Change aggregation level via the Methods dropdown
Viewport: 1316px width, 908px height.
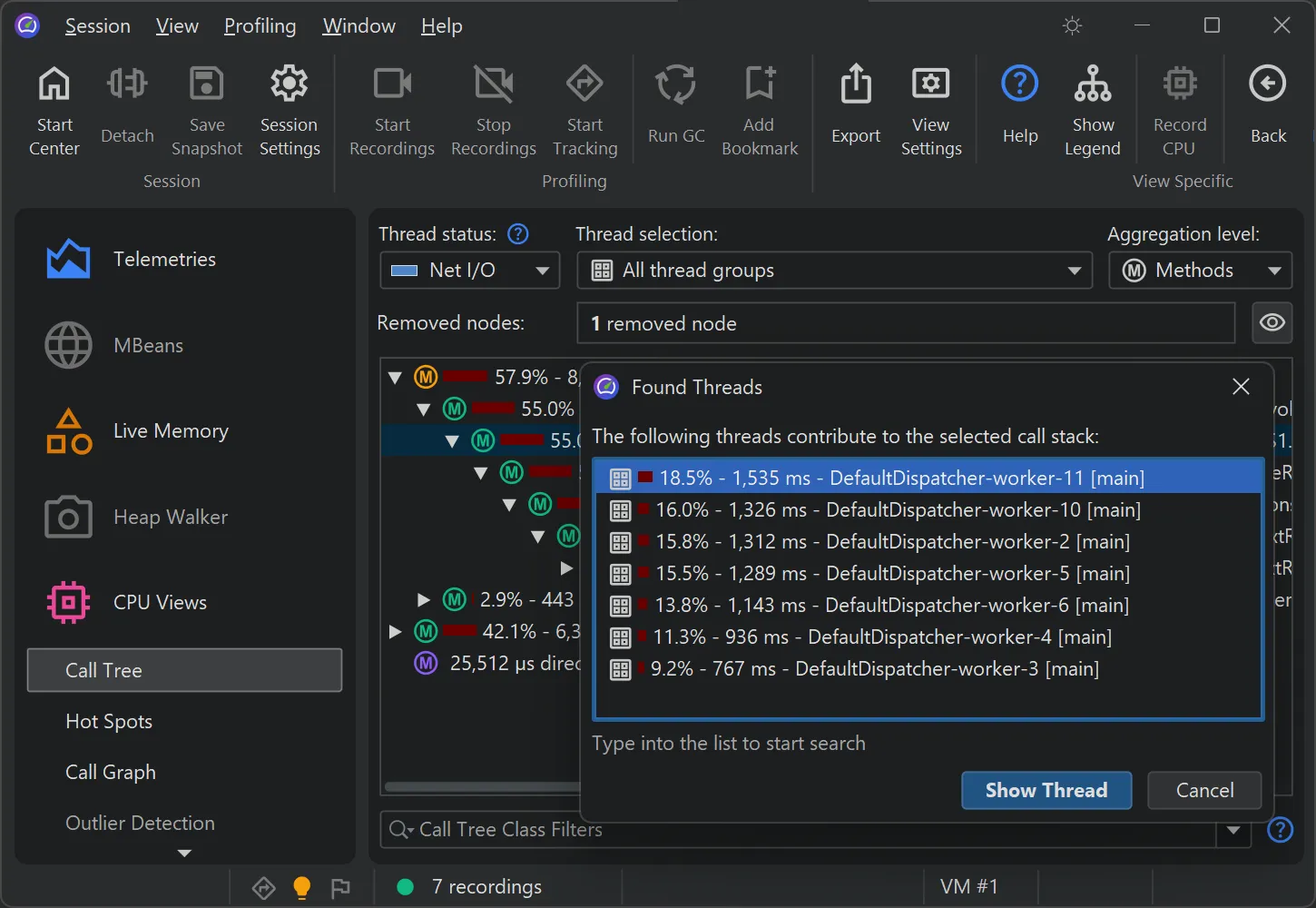(x=1199, y=270)
